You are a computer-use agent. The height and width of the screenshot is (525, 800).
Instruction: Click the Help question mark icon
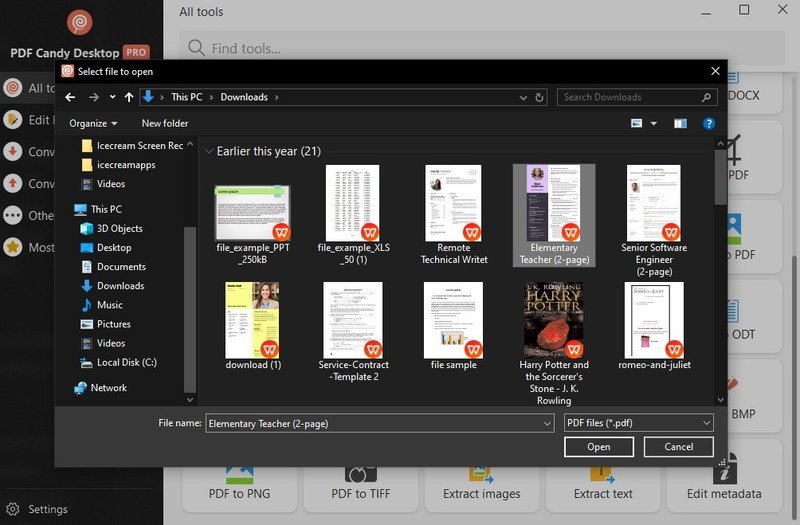coord(709,123)
